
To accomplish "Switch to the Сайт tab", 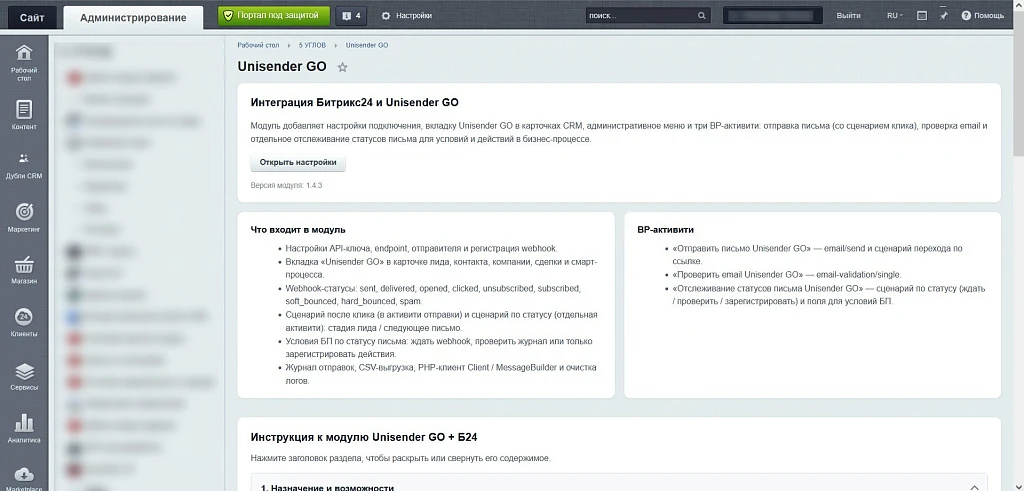I will (x=31, y=18).
